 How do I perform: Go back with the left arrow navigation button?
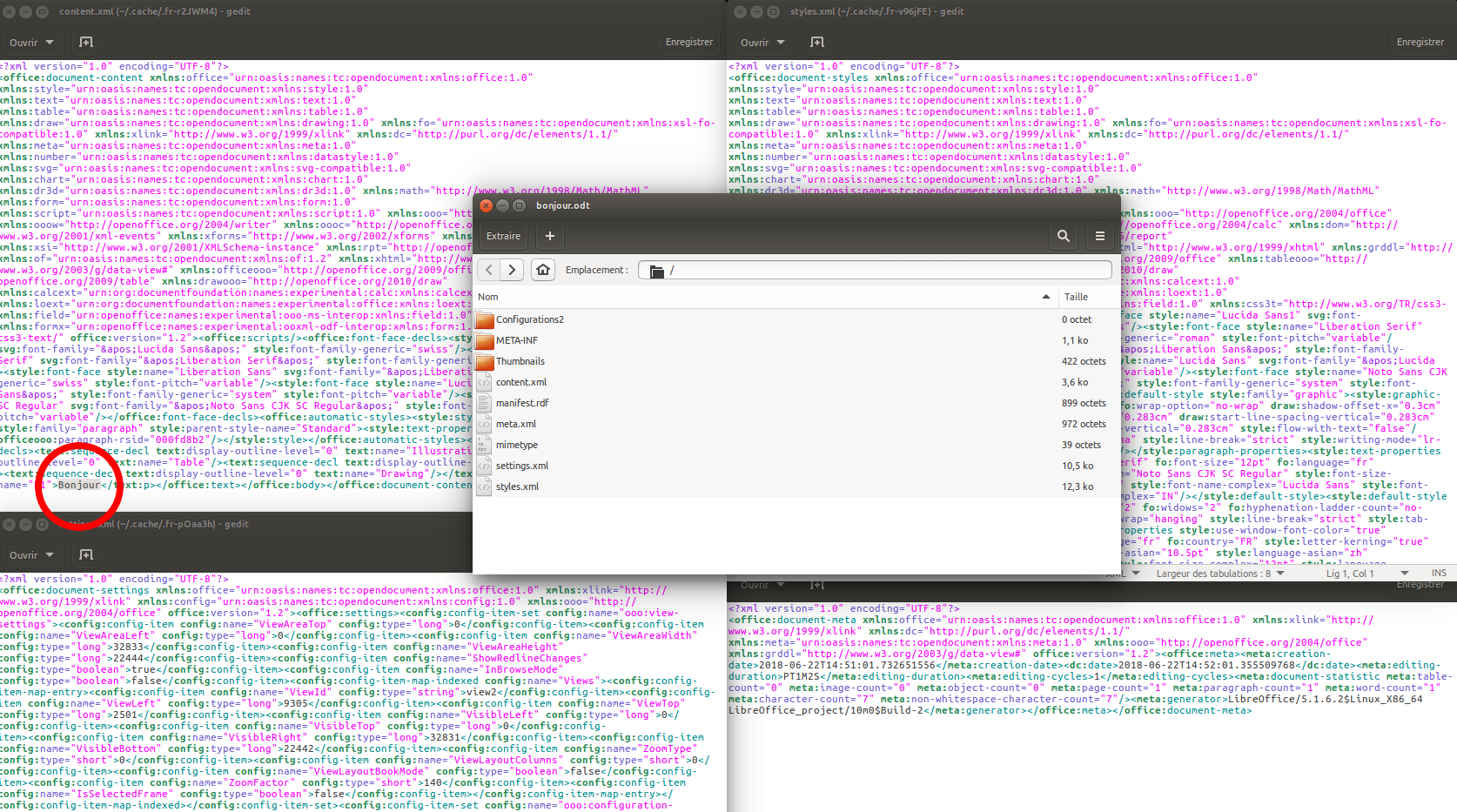[x=489, y=270]
